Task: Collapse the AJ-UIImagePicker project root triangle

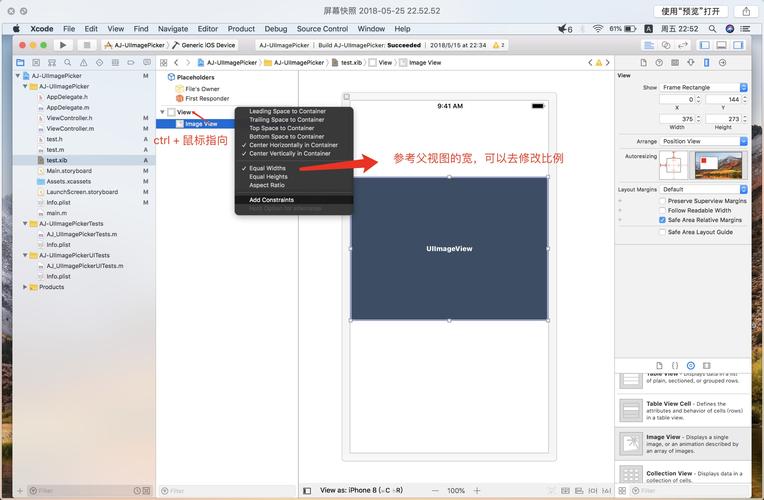Action: point(18,76)
